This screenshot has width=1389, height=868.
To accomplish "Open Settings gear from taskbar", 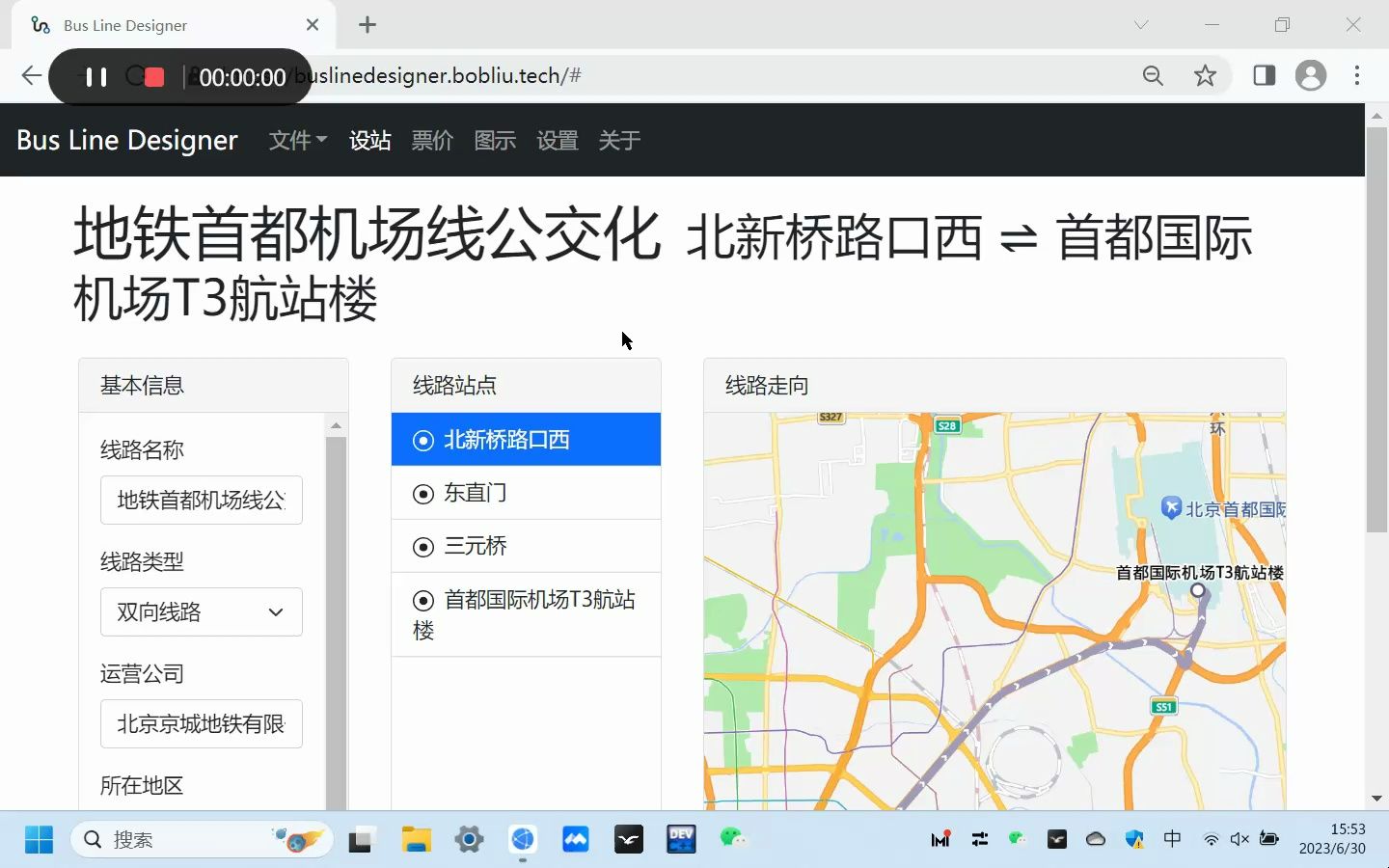I will pyautogui.click(x=469, y=839).
